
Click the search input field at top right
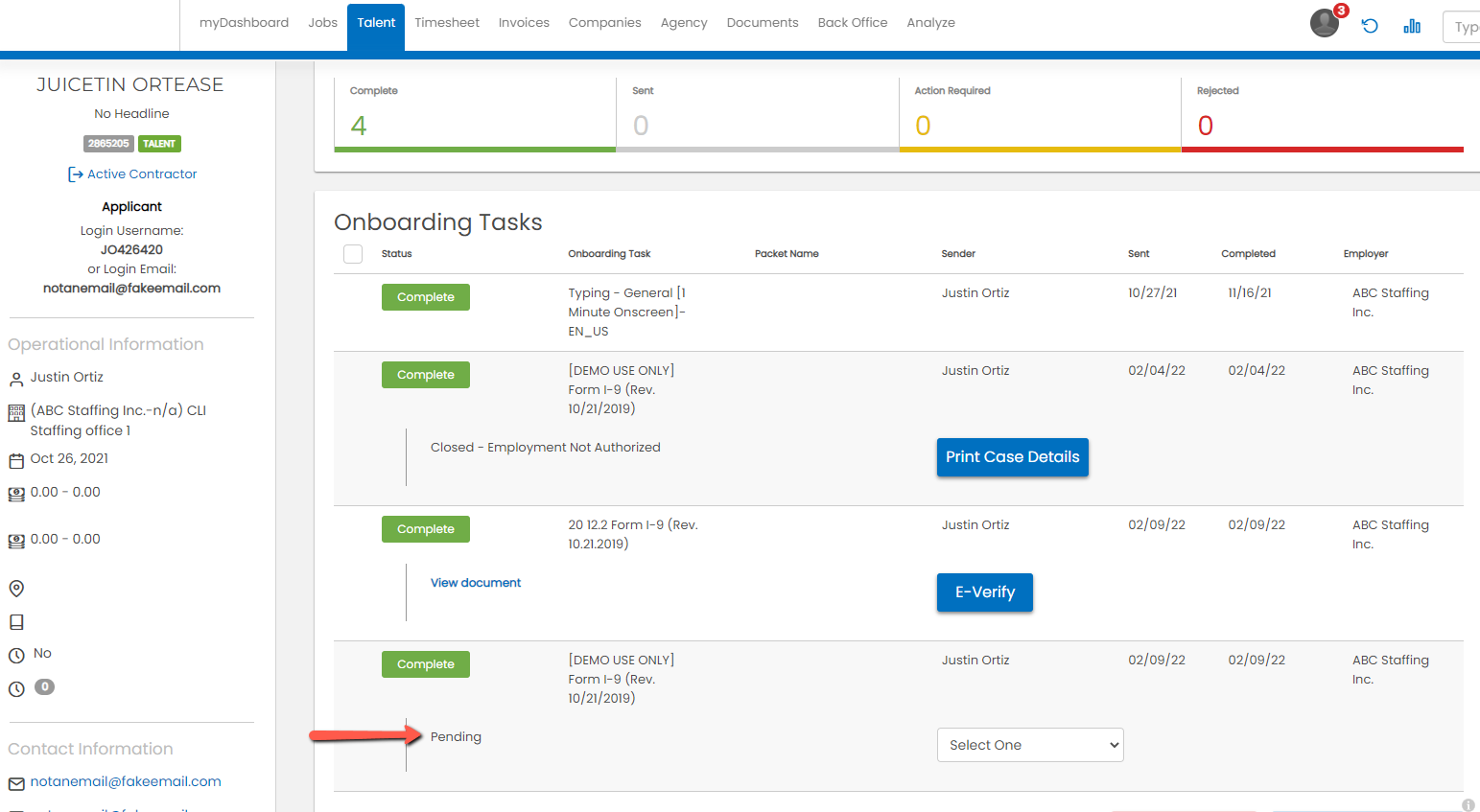(x=1461, y=27)
